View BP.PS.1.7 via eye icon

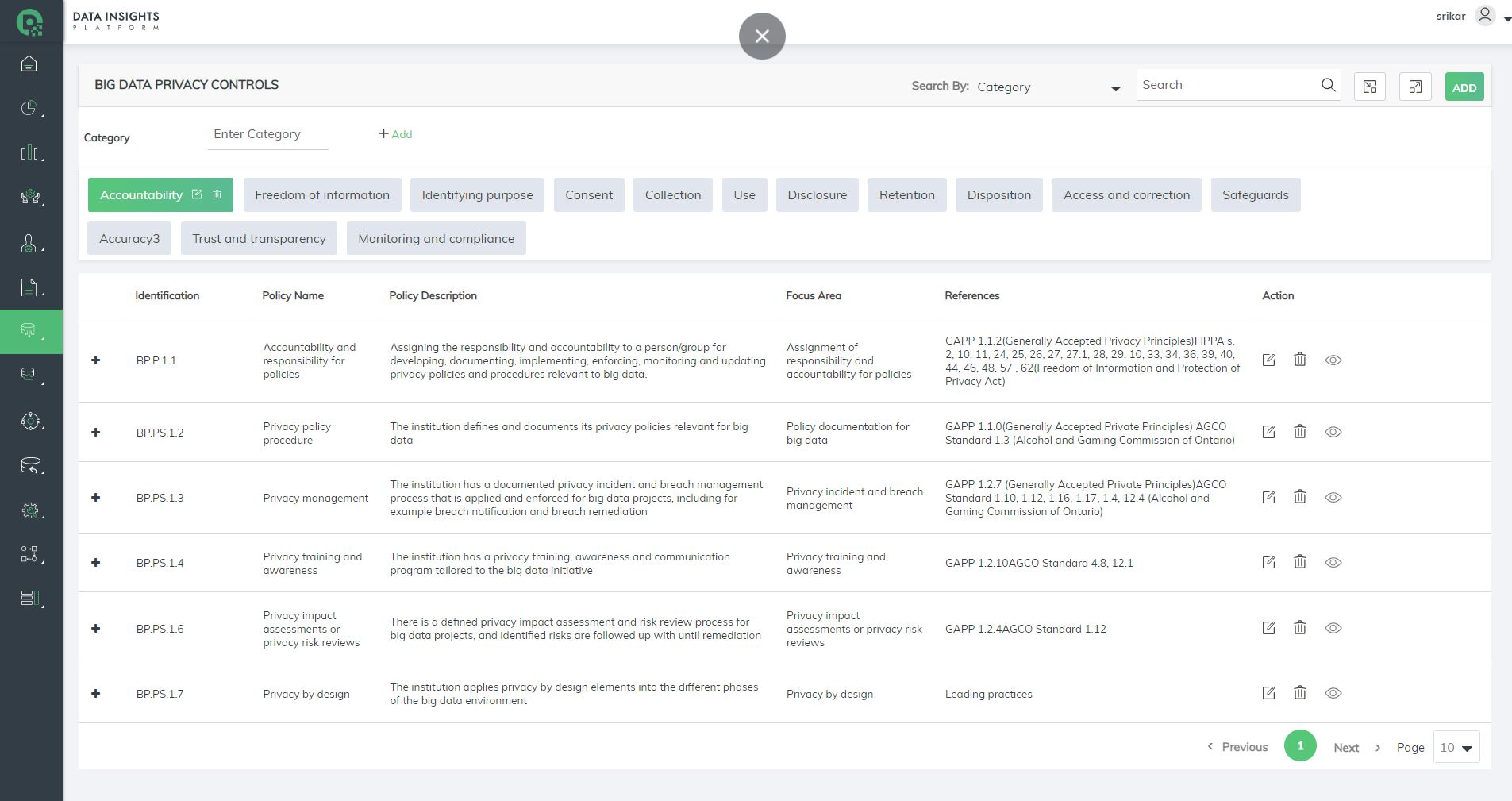(1333, 693)
